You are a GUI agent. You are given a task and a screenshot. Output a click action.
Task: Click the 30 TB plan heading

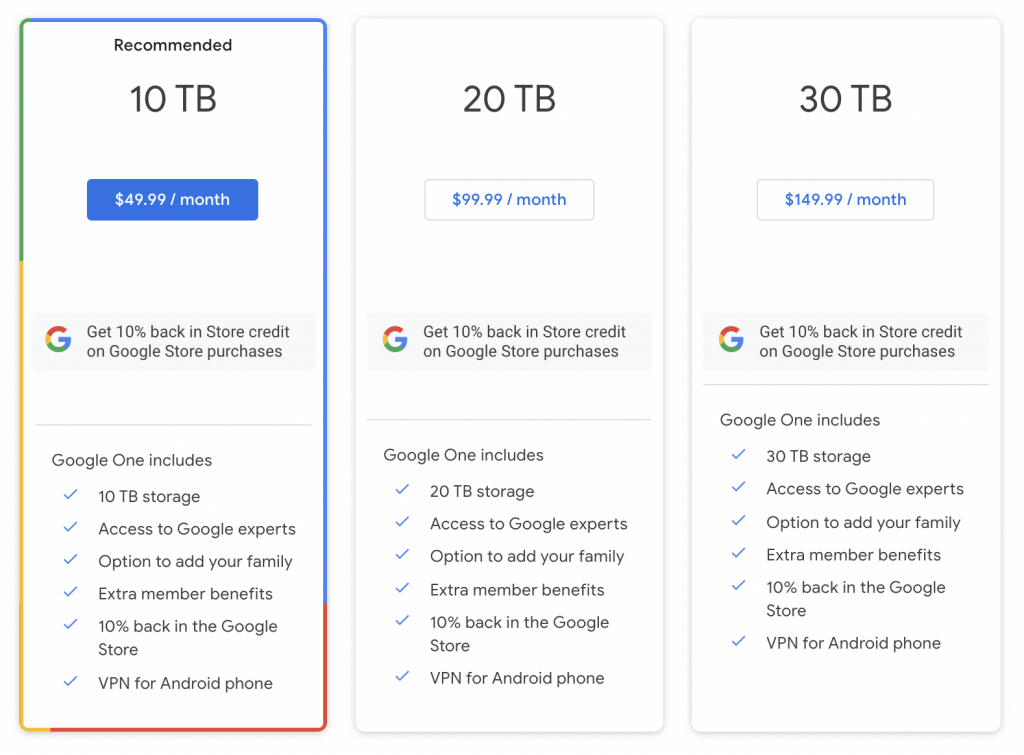click(845, 98)
